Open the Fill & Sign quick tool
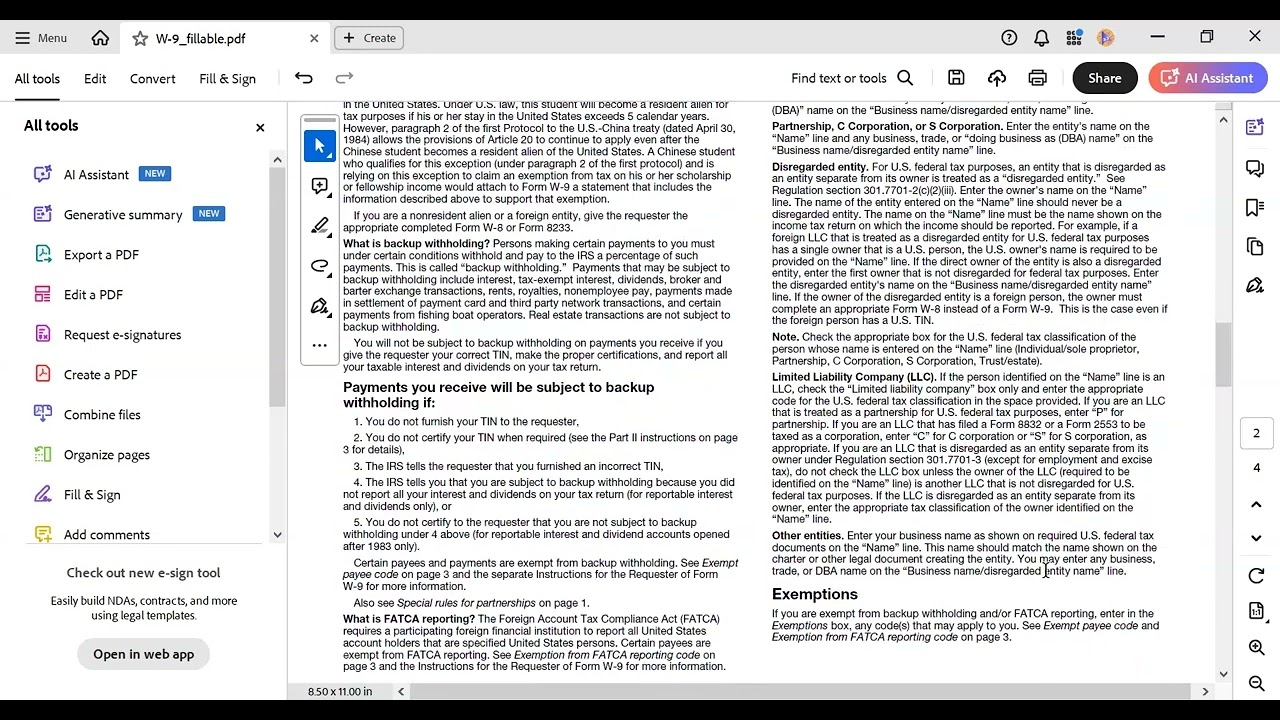The image size is (1280, 720). click(320, 306)
